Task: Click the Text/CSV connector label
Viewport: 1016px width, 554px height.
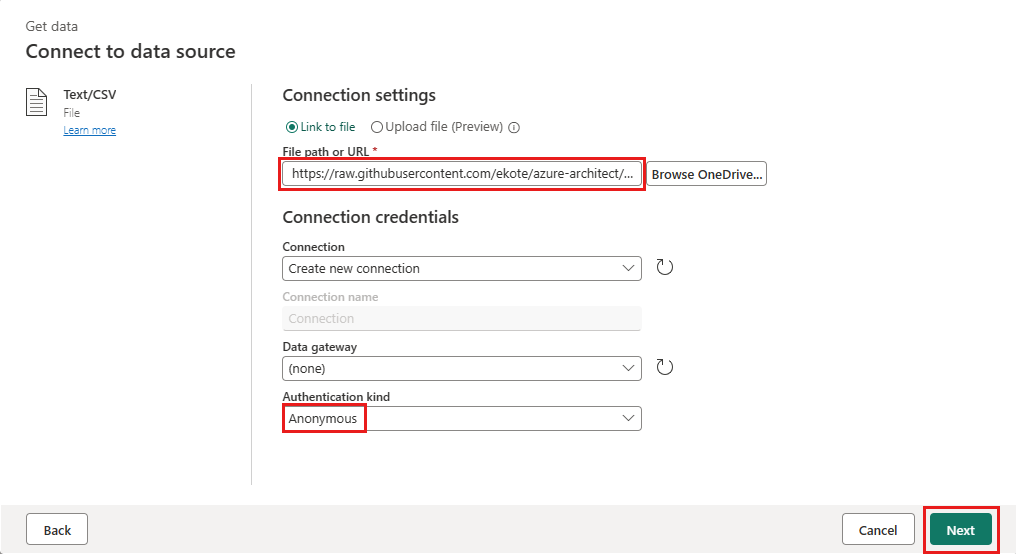Action: pos(90,95)
